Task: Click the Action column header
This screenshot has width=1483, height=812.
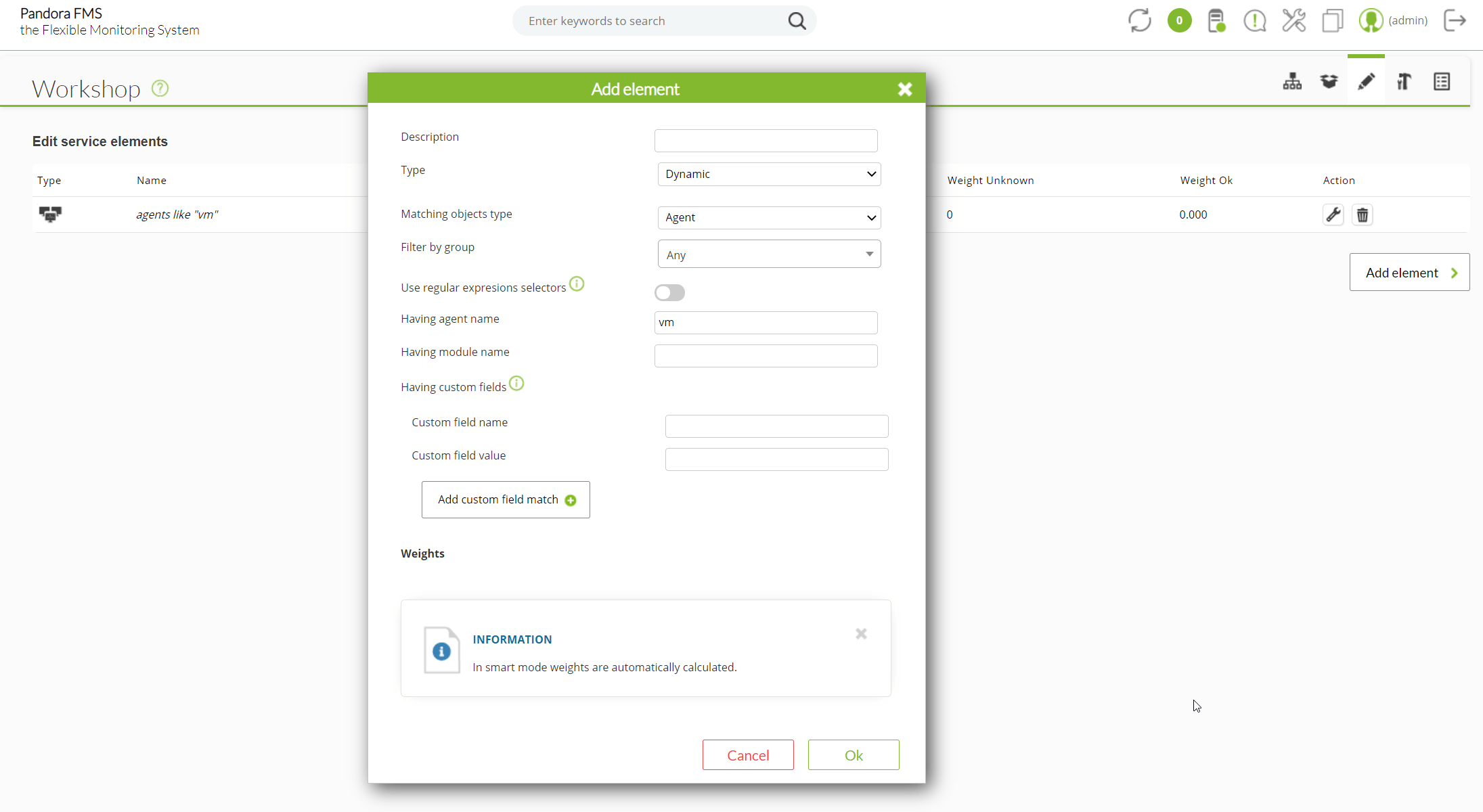Action: point(1338,180)
